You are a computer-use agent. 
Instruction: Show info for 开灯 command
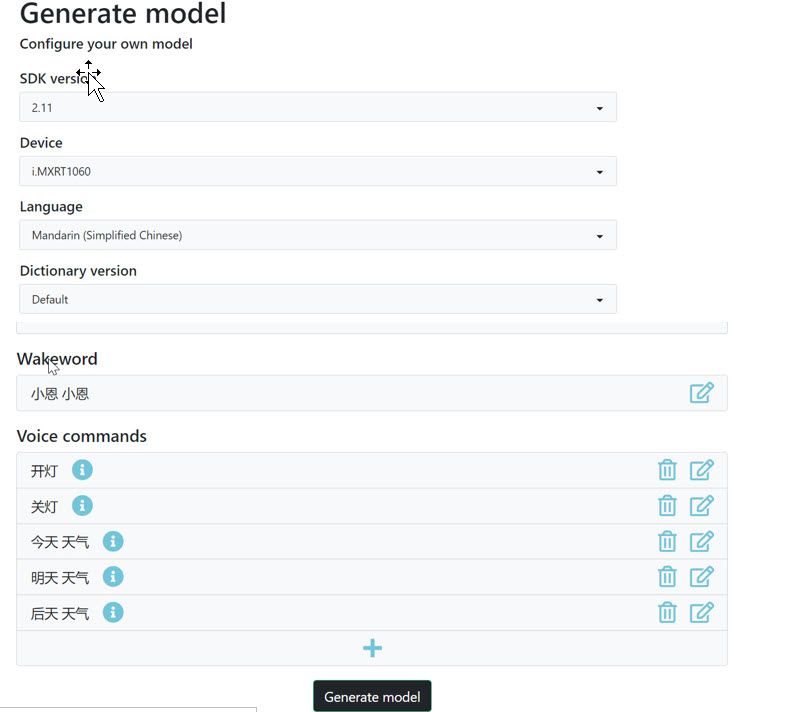82,470
